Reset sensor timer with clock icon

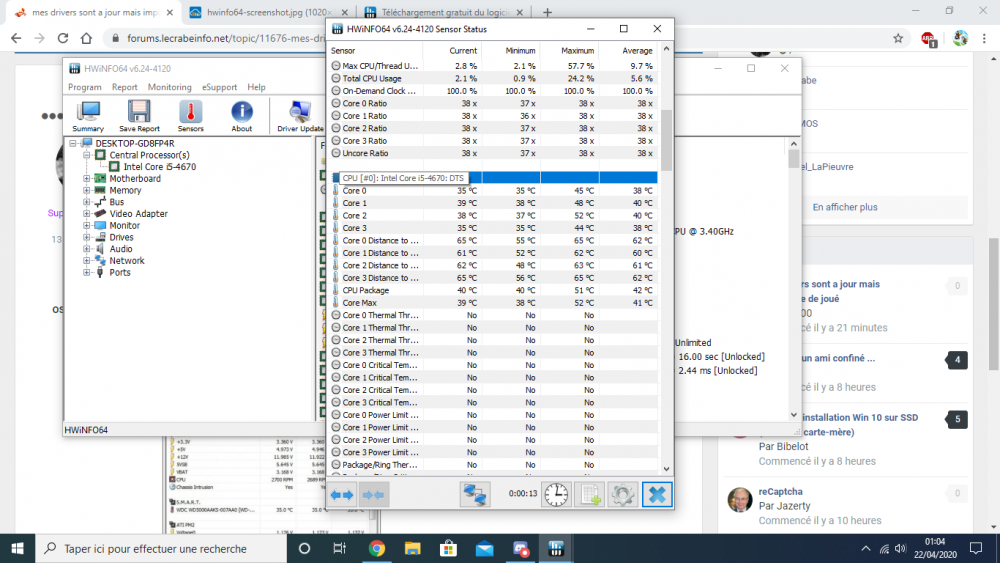pyautogui.click(x=556, y=494)
